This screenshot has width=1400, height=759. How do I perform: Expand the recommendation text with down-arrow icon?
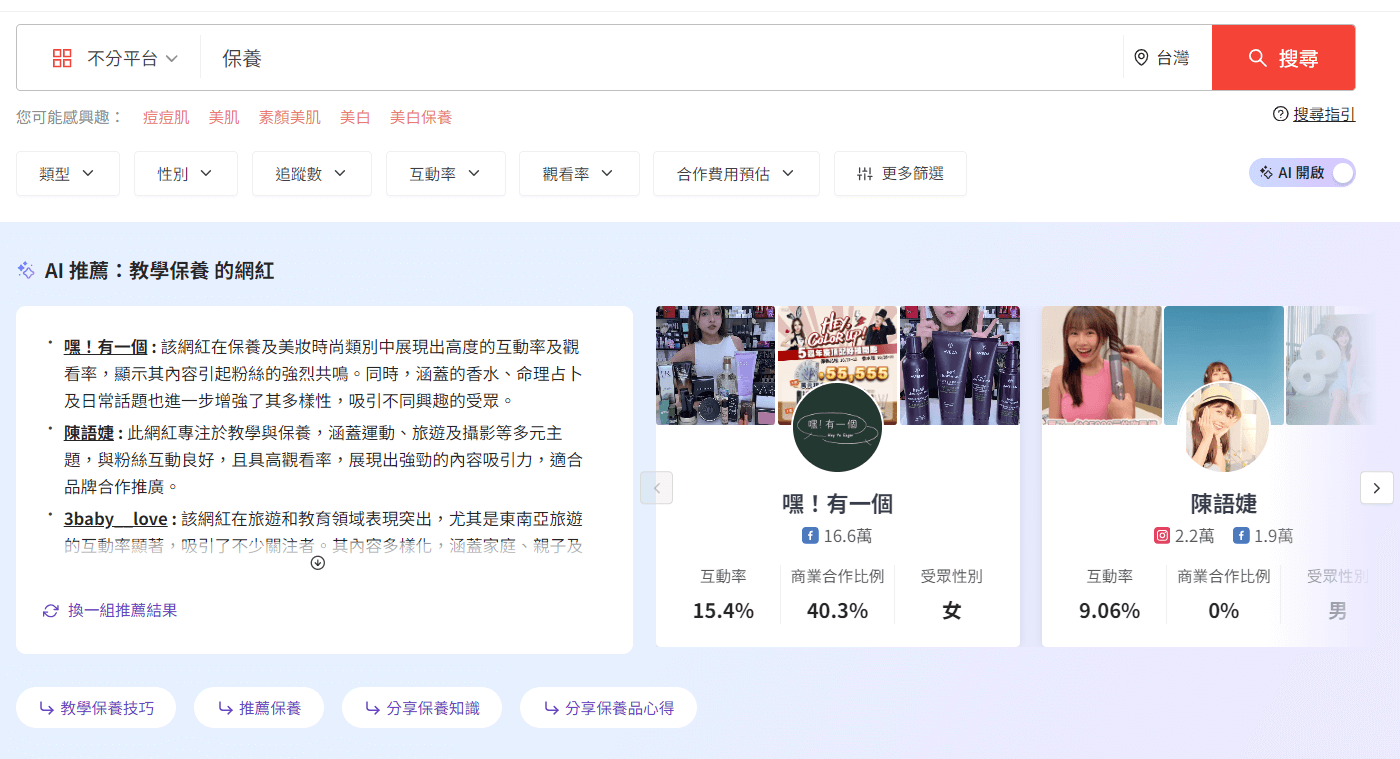click(x=318, y=563)
